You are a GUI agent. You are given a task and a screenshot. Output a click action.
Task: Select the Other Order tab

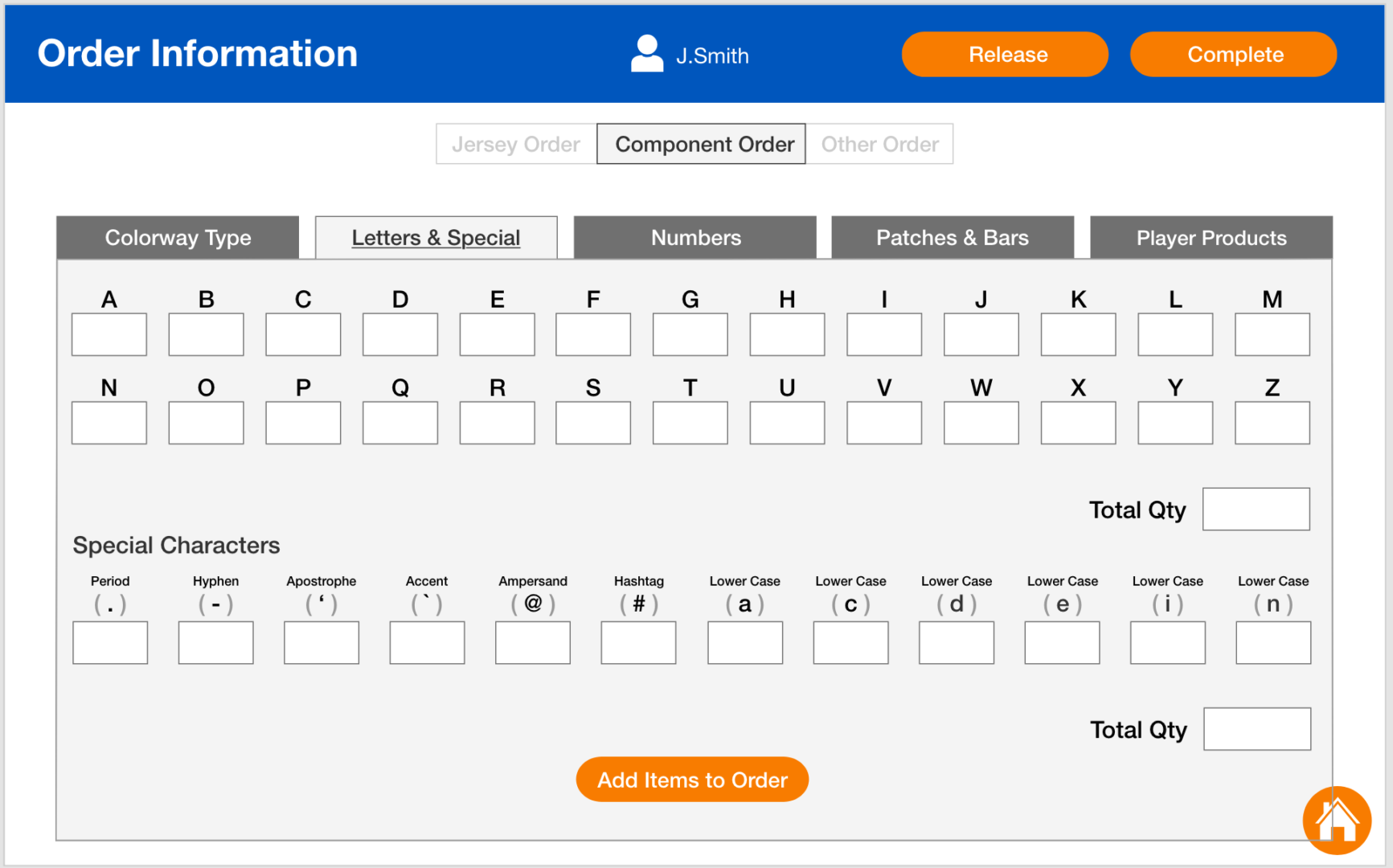(x=879, y=145)
